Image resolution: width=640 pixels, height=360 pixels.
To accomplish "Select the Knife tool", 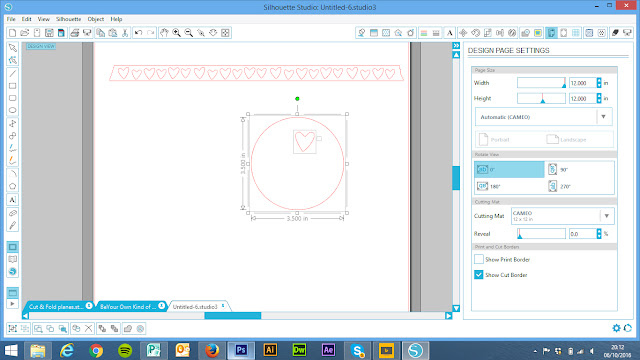I will (13, 225).
